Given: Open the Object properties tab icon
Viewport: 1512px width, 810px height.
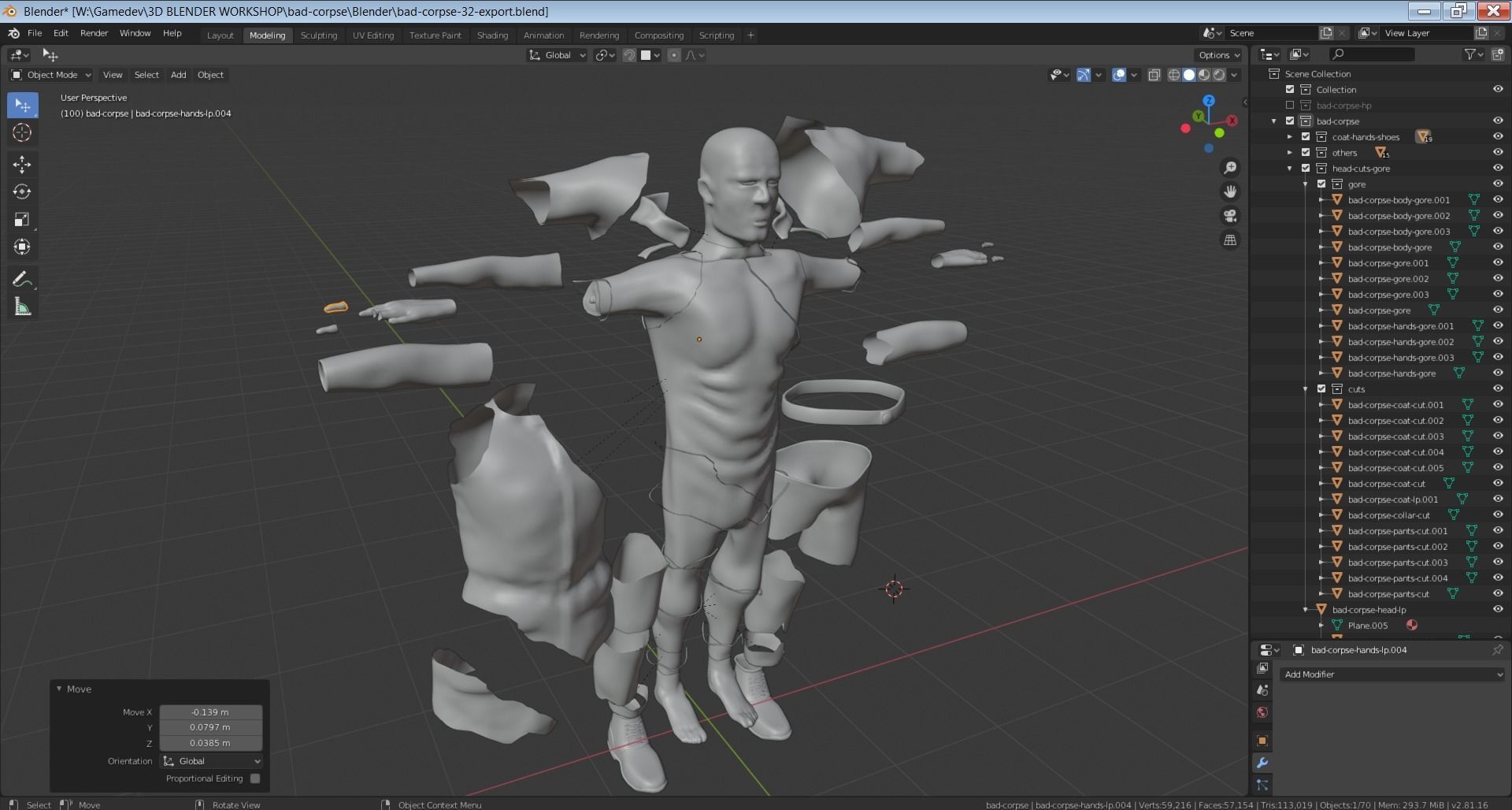Looking at the screenshot, I should (1262, 741).
